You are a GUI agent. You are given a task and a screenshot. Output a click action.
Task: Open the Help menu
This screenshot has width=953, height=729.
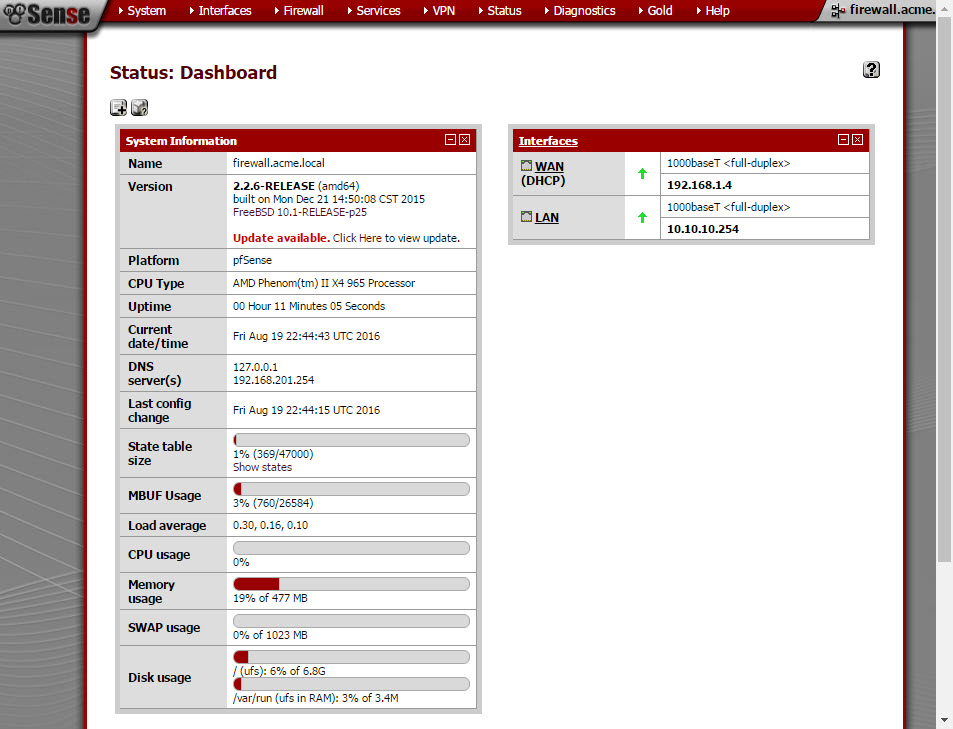713,10
